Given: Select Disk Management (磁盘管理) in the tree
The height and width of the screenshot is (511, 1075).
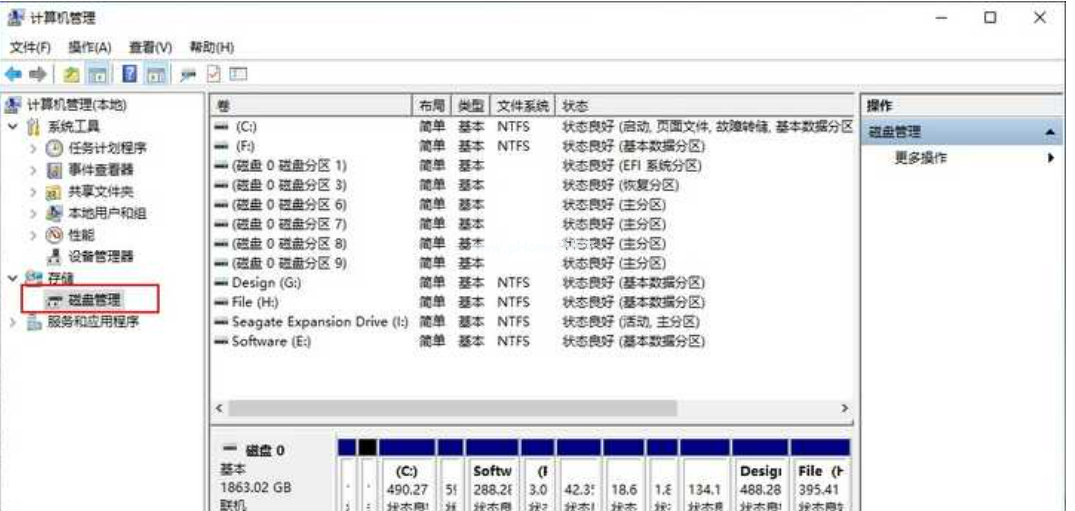Looking at the screenshot, I should [x=95, y=300].
